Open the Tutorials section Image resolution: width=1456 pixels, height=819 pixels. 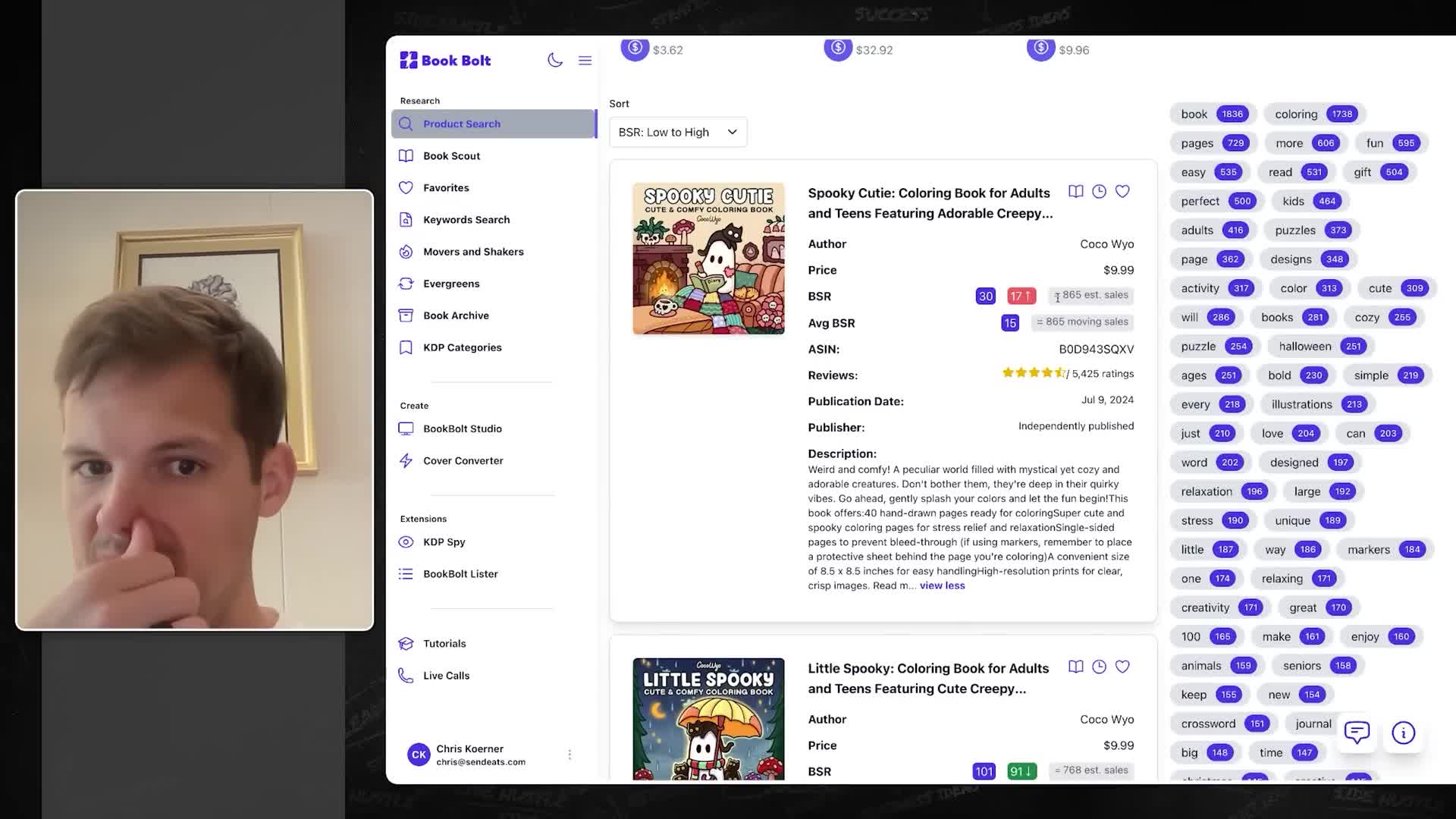[444, 643]
